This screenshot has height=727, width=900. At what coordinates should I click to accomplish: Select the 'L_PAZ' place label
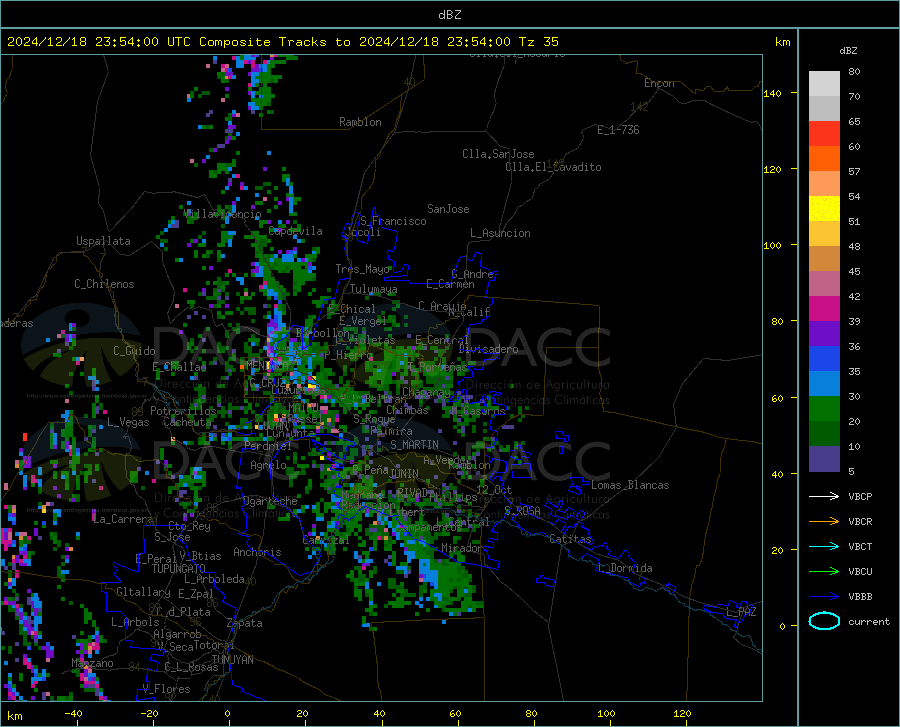(741, 612)
